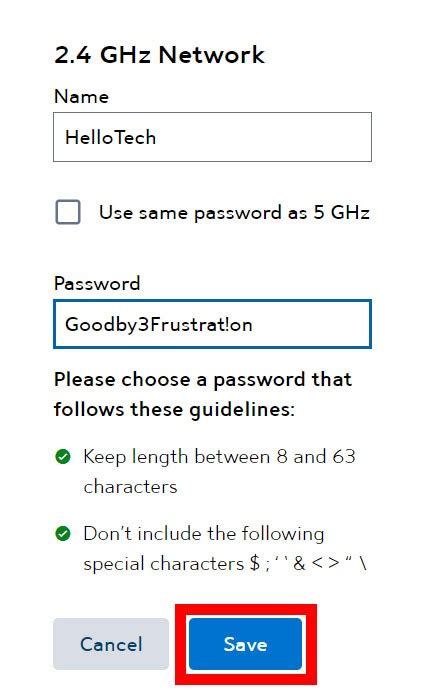Click the "Don't include the following" text
442x697 pixels.
coord(204,533)
